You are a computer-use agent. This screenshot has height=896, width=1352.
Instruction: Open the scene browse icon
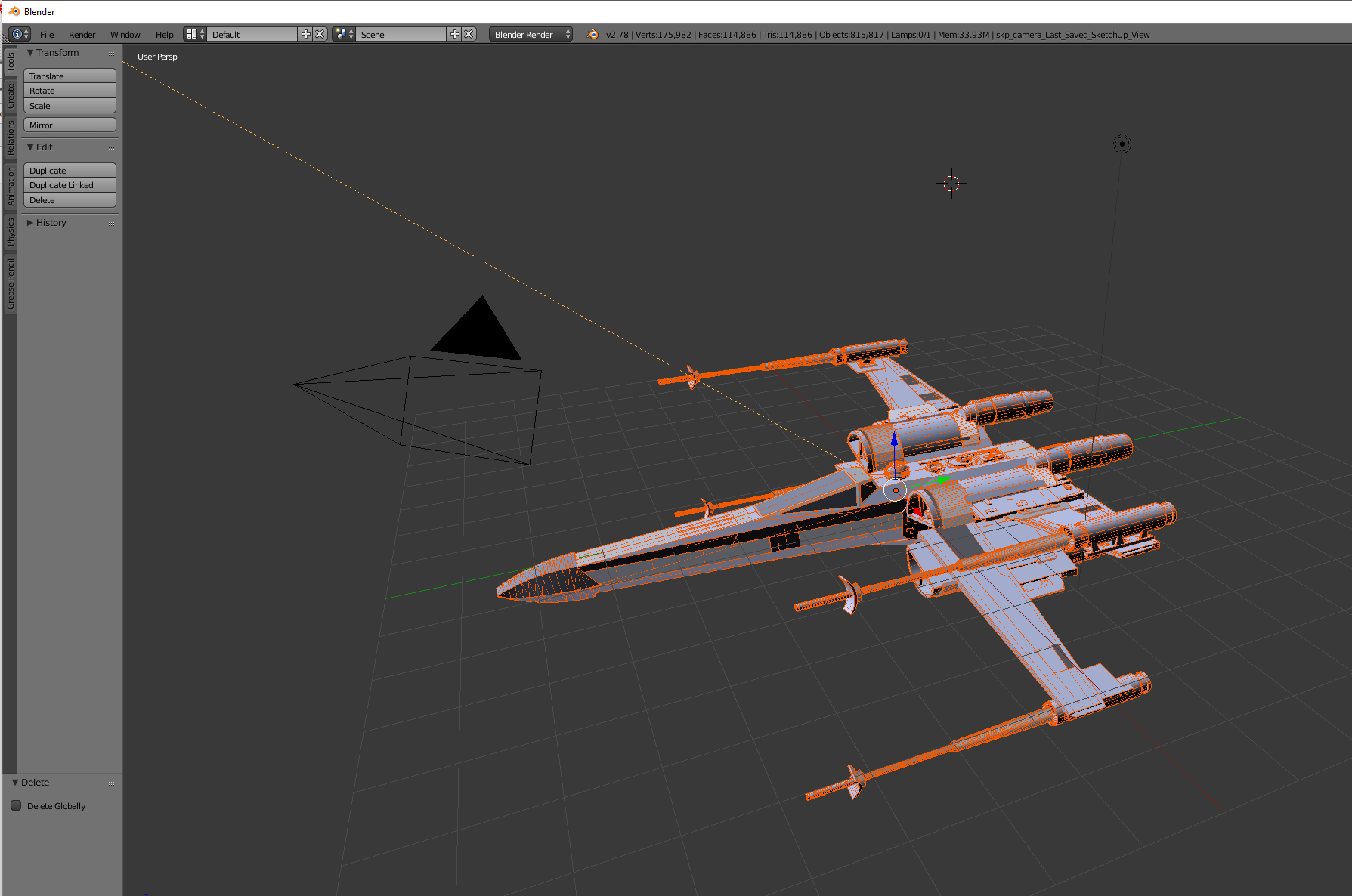(345, 34)
